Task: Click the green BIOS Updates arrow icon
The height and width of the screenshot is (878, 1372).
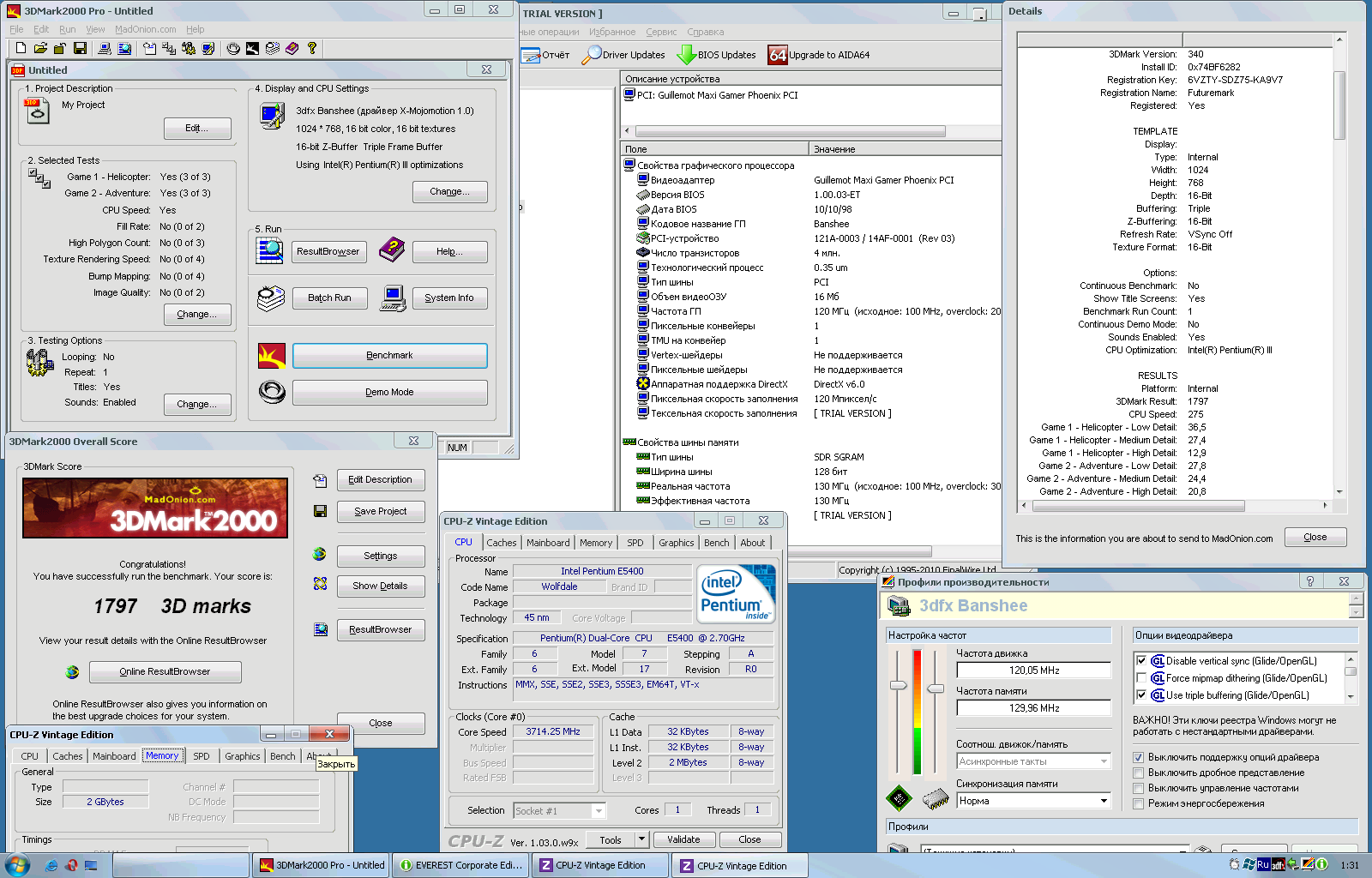Action: (x=686, y=55)
